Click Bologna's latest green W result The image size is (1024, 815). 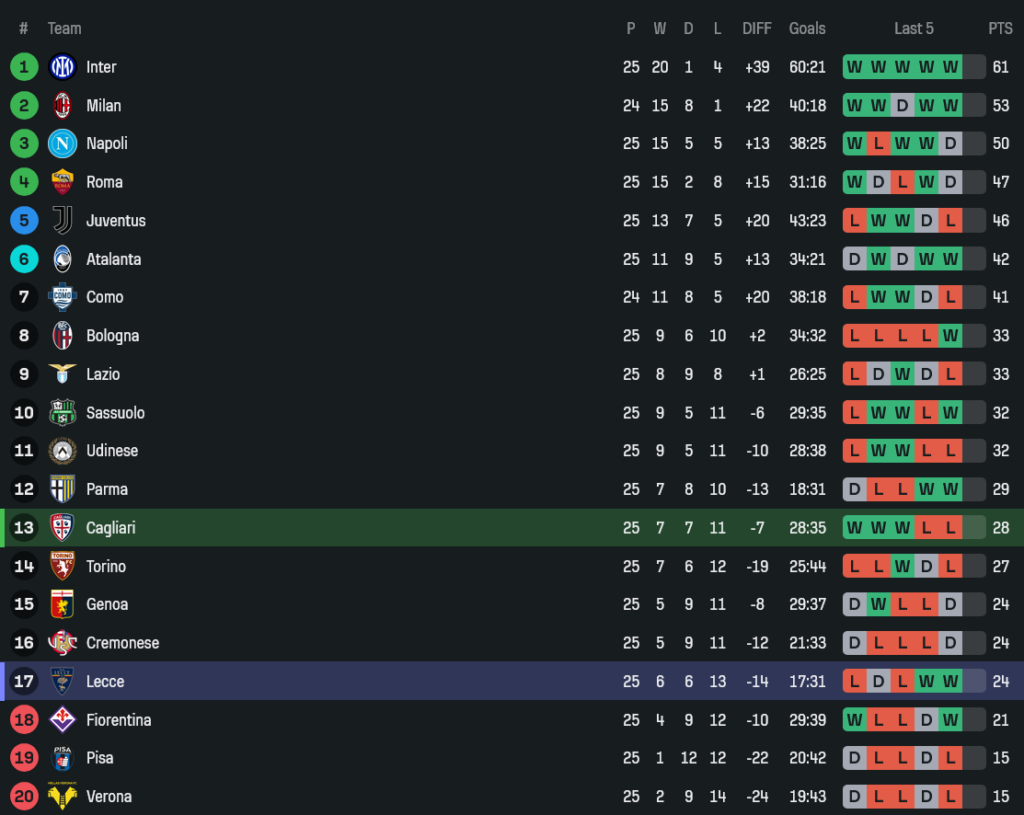(x=950, y=336)
